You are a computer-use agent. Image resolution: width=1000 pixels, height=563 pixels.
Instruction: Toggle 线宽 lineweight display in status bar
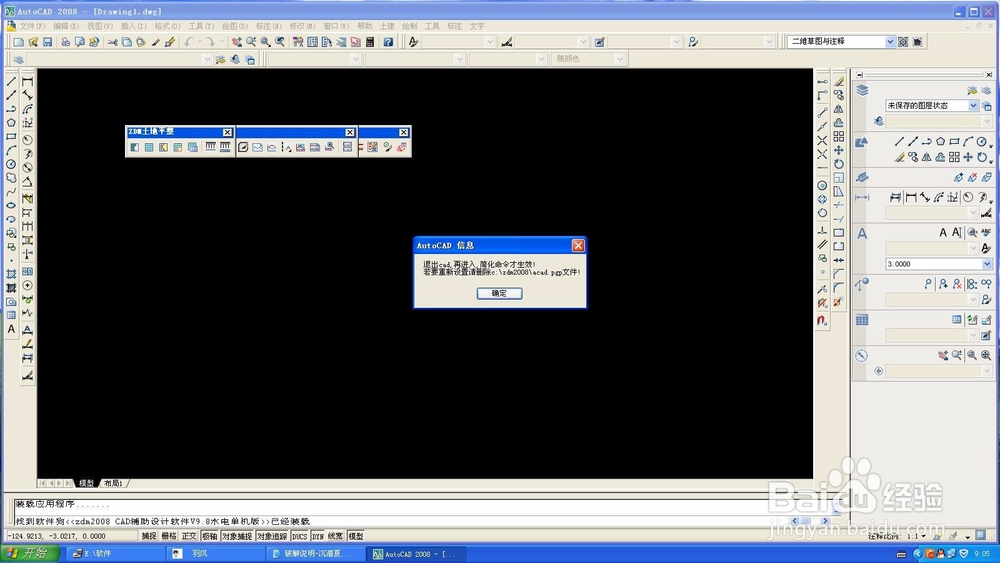(335, 536)
